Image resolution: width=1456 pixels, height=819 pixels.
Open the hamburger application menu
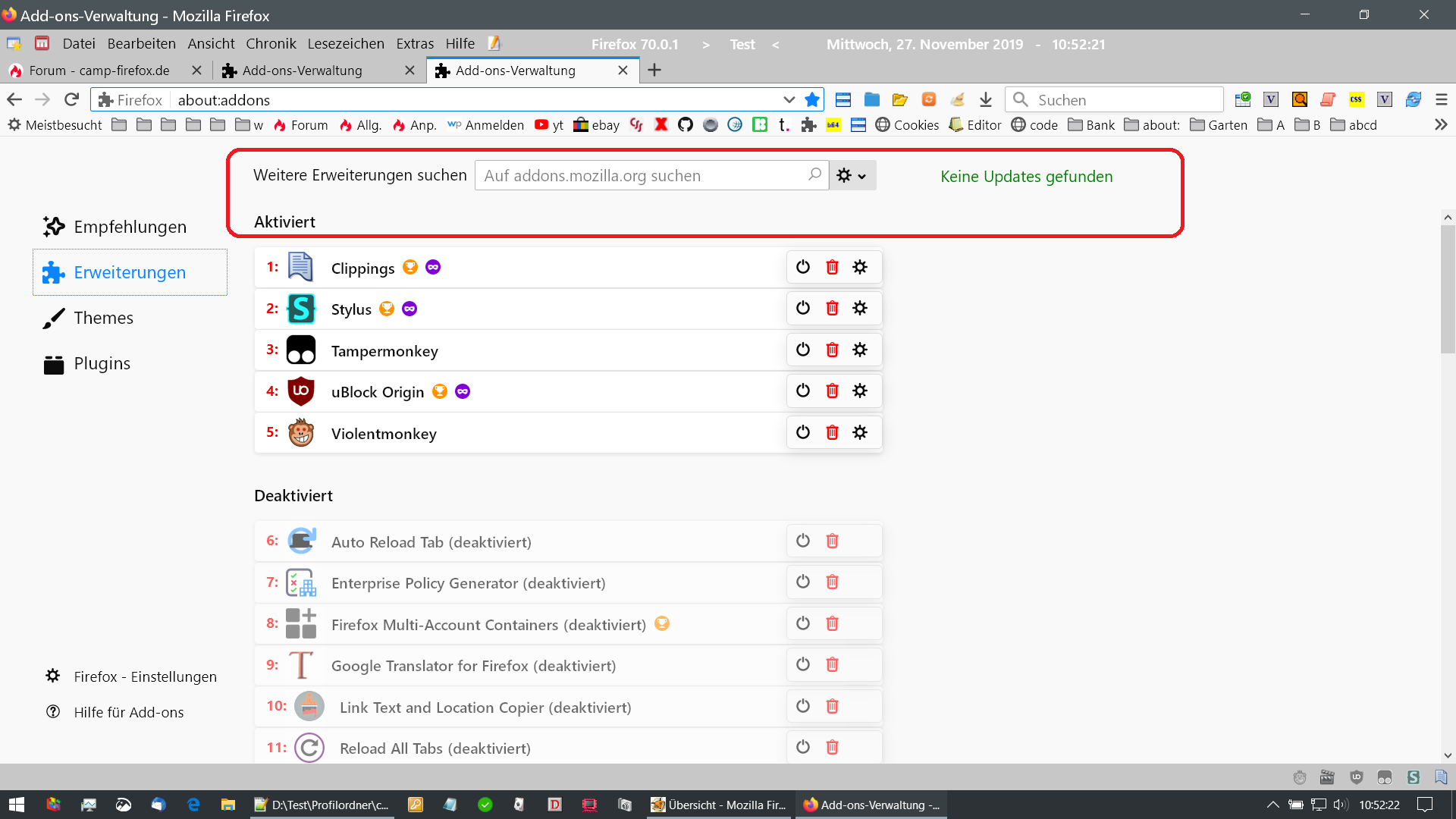click(x=1442, y=99)
